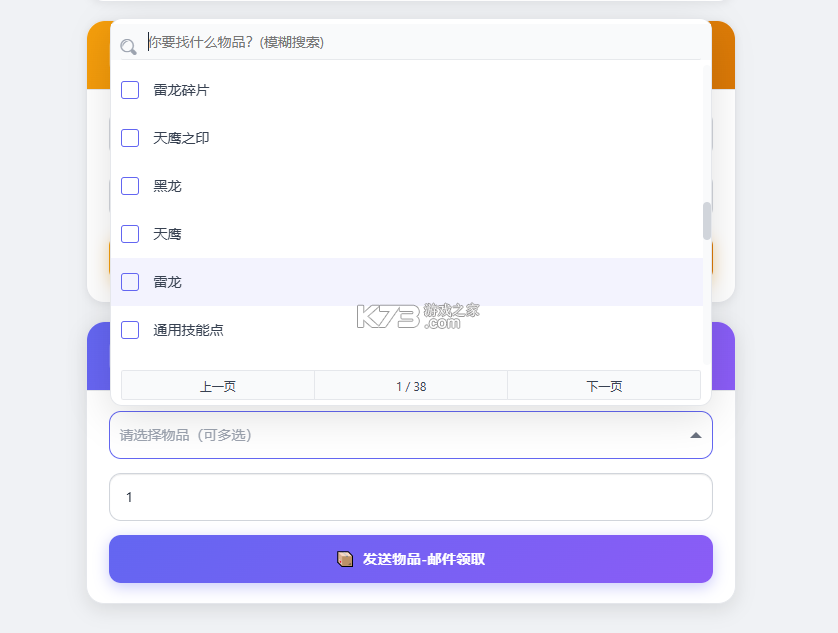
Task: Click the 雷龙碎片 item label
Action: 181,90
